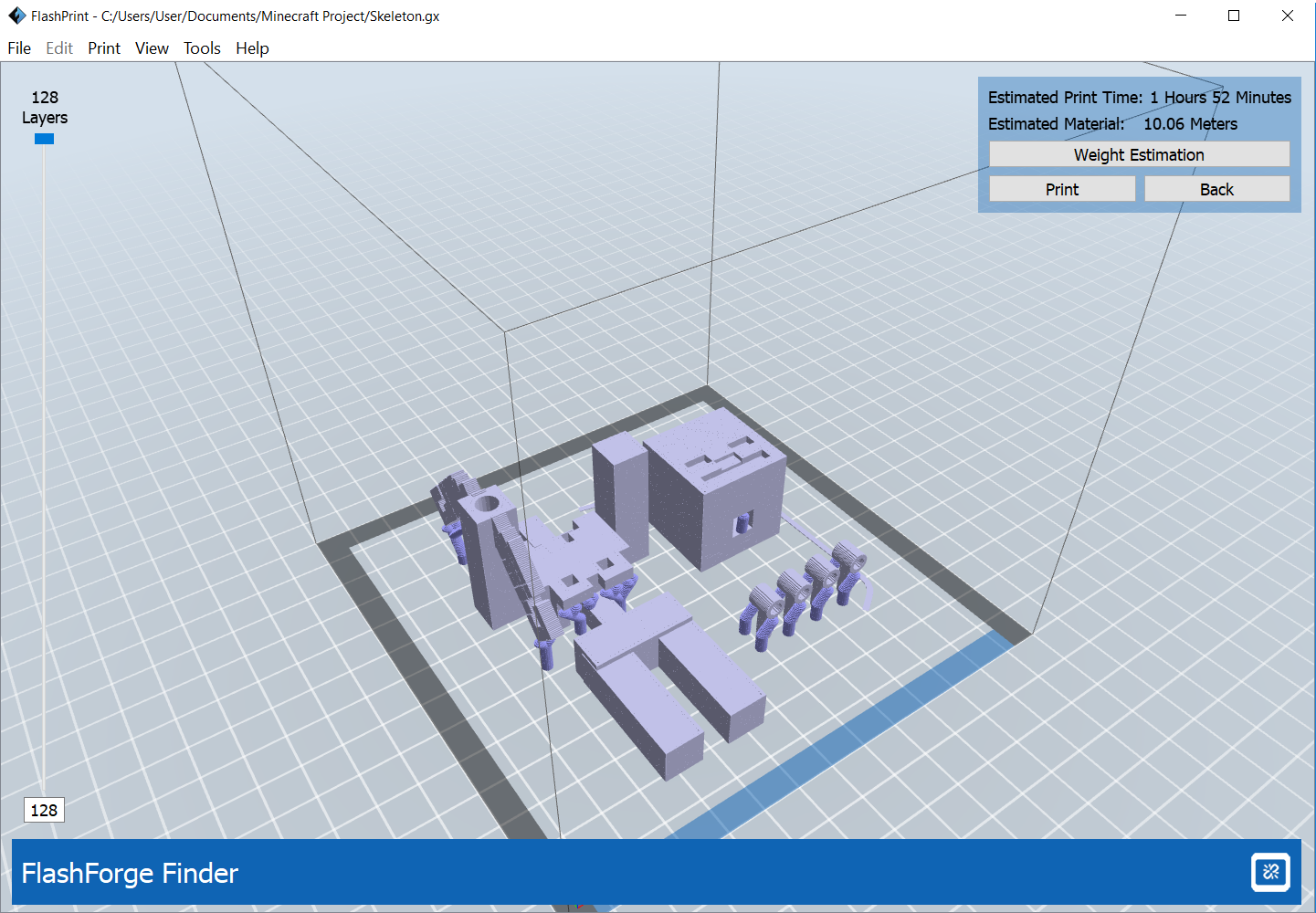Open the Help menu

coord(252,48)
